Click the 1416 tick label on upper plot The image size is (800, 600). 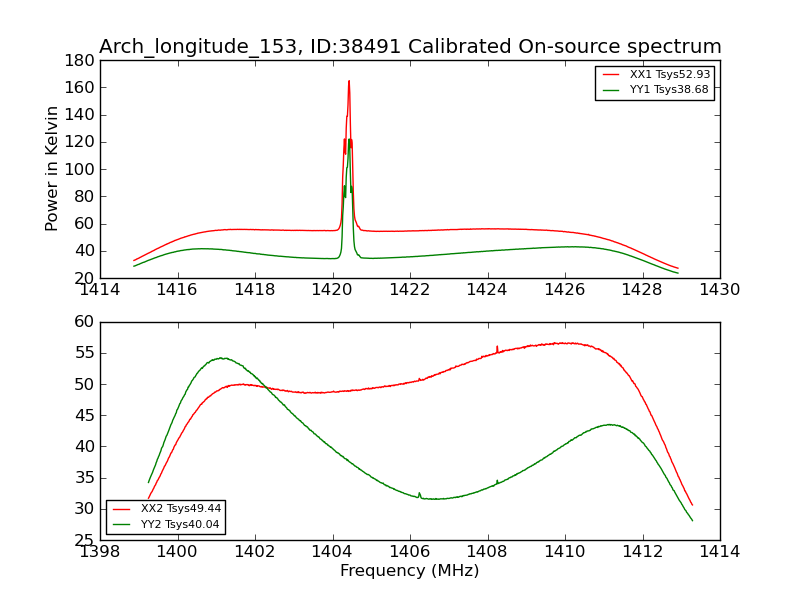[x=177, y=290]
